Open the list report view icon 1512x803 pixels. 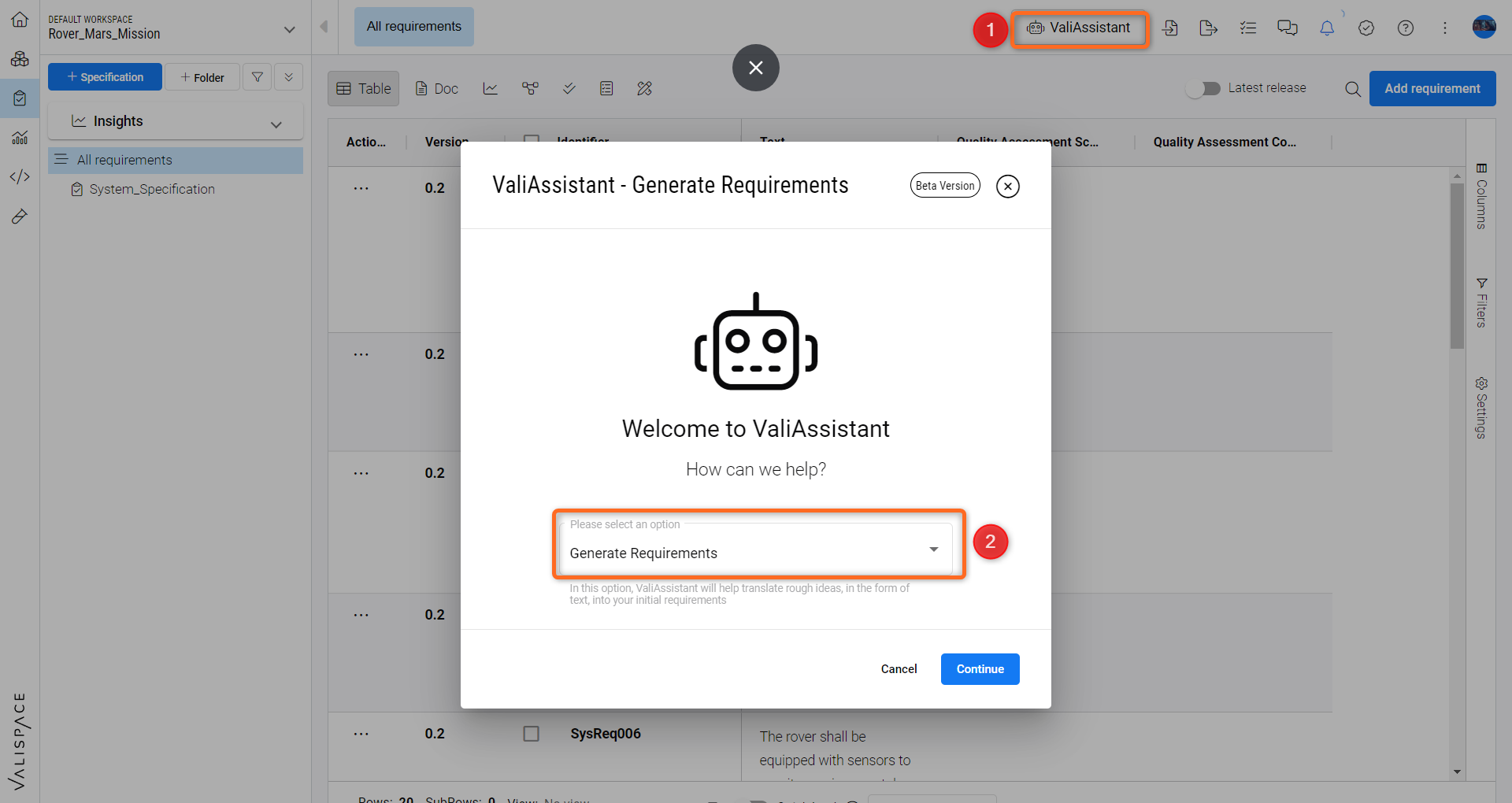606,88
